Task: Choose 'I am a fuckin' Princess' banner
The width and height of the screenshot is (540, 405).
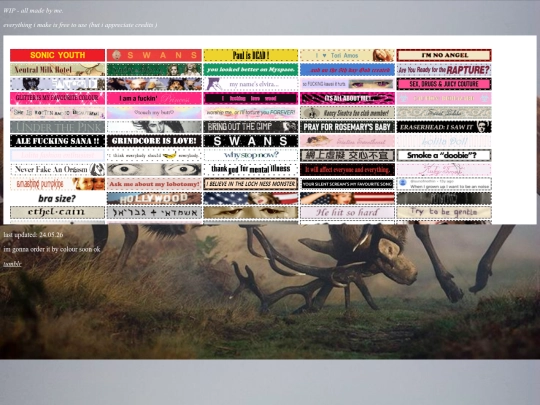Action: pos(154,98)
